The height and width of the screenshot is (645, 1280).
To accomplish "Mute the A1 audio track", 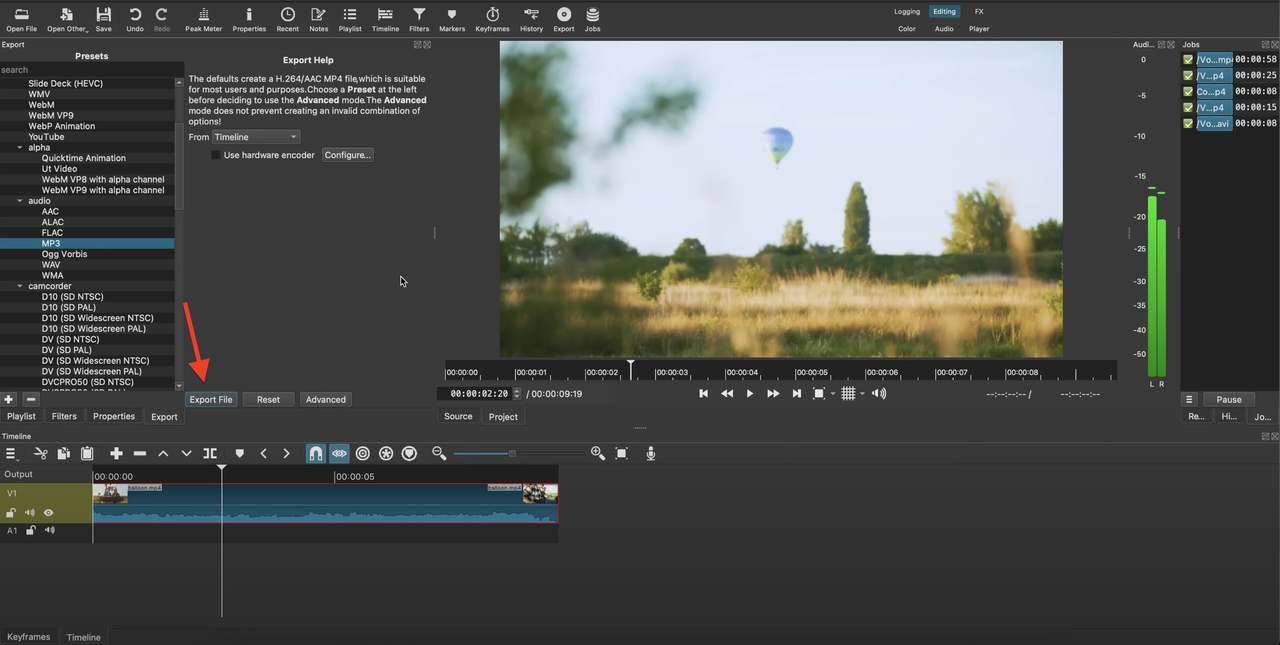I will [x=49, y=530].
